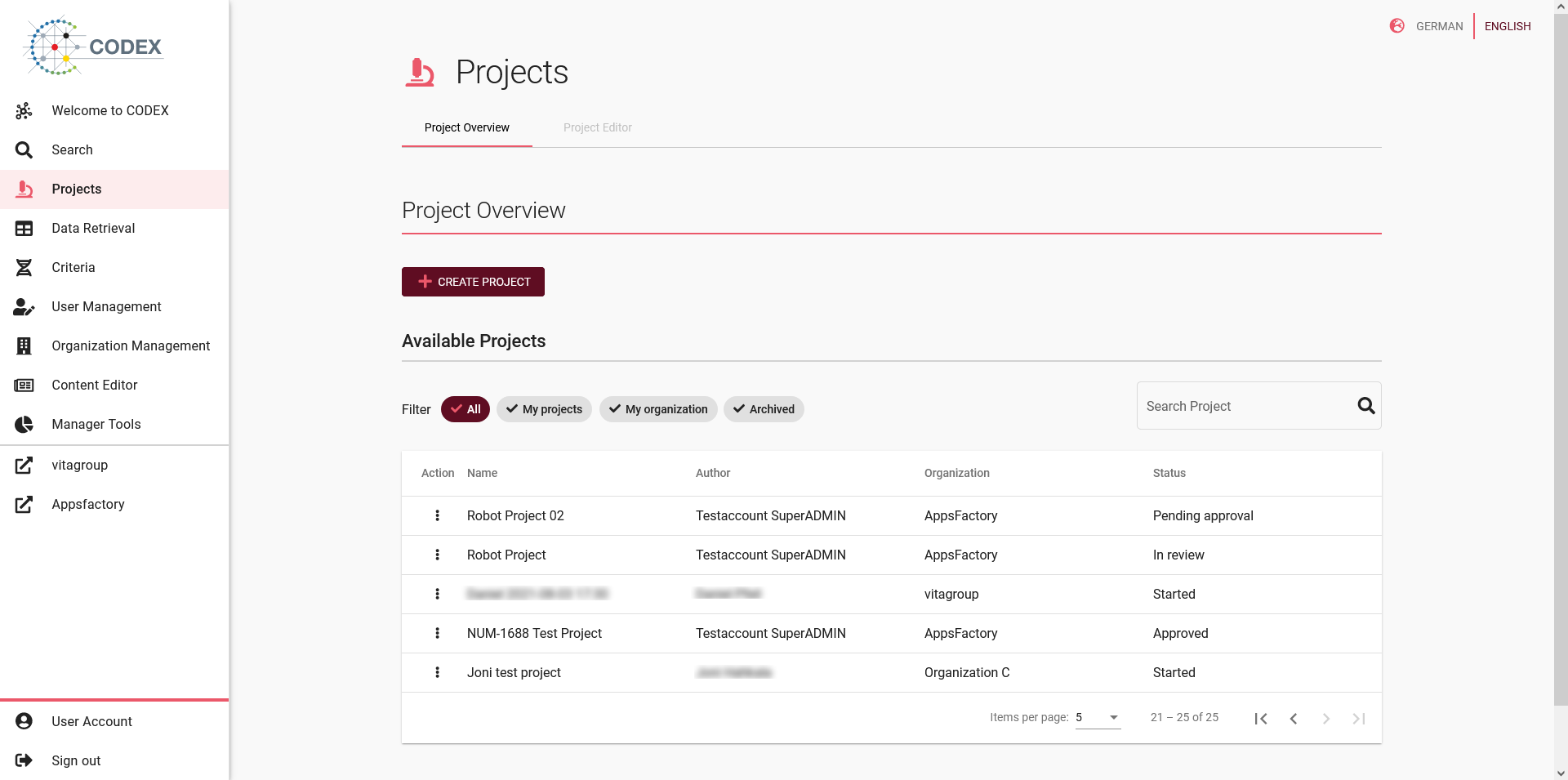This screenshot has width=1568, height=780.
Task: Click the globe language icon
Action: tap(1397, 26)
